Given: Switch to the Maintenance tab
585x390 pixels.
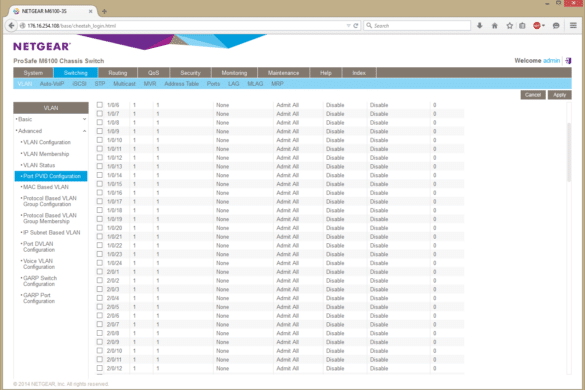Looking at the screenshot, I should coord(284,73).
